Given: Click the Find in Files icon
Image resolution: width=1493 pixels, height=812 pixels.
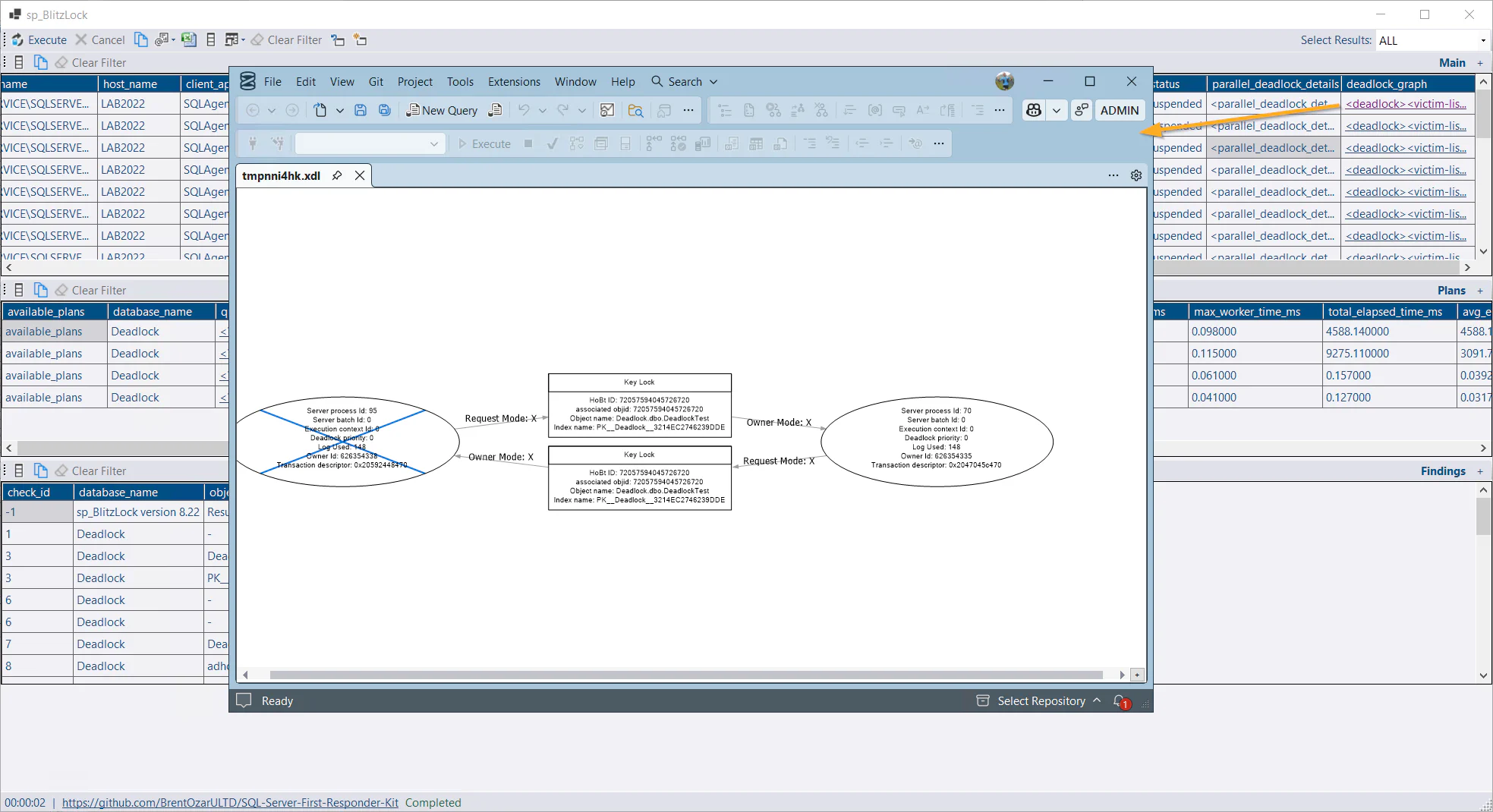Looking at the screenshot, I should pos(636,111).
